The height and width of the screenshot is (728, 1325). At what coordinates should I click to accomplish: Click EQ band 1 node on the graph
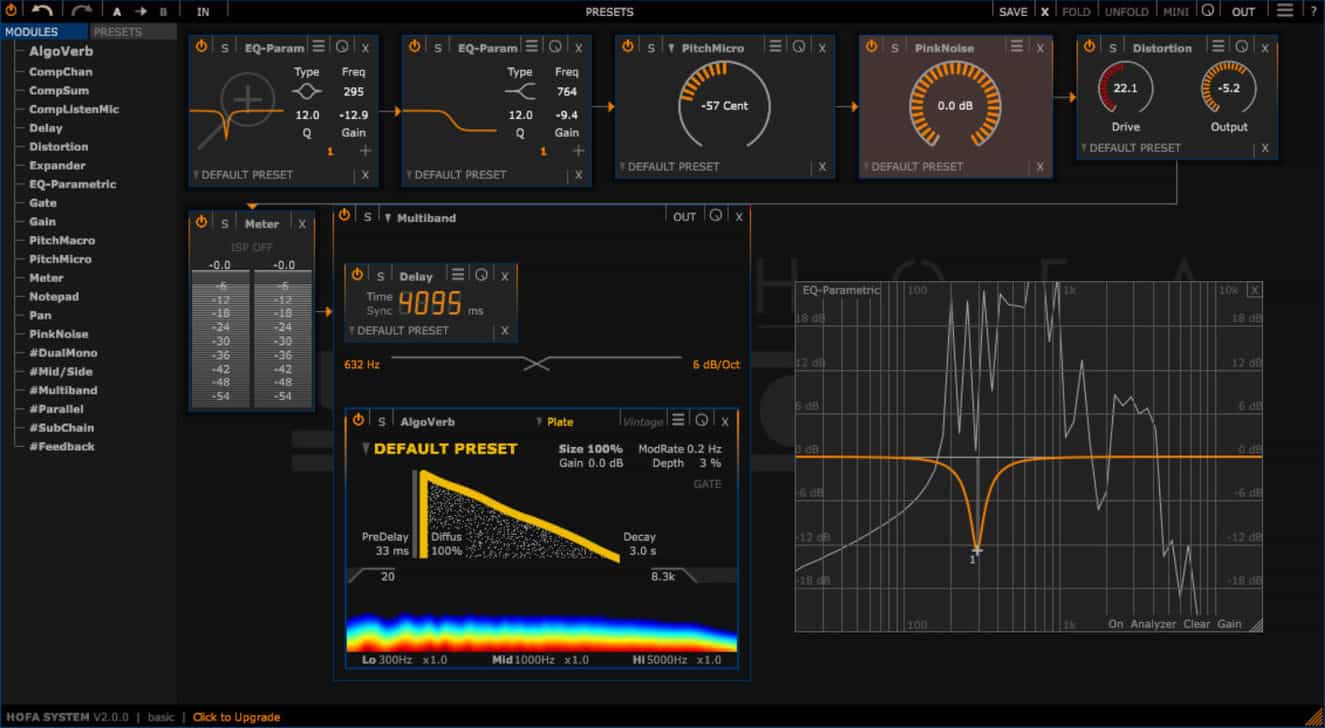pyautogui.click(x=977, y=549)
